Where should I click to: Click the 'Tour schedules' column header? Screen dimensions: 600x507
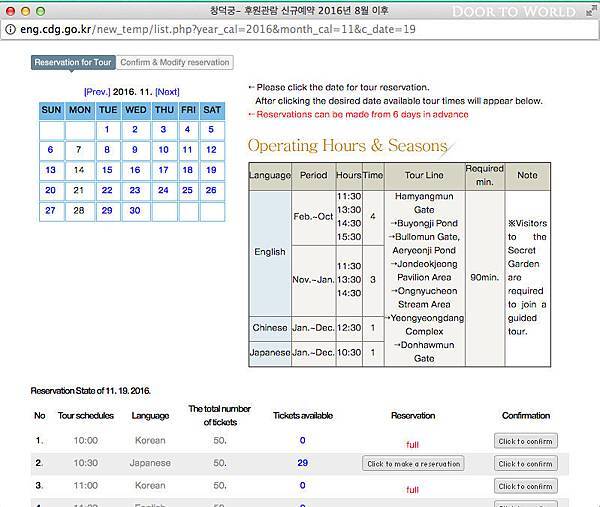click(x=86, y=416)
